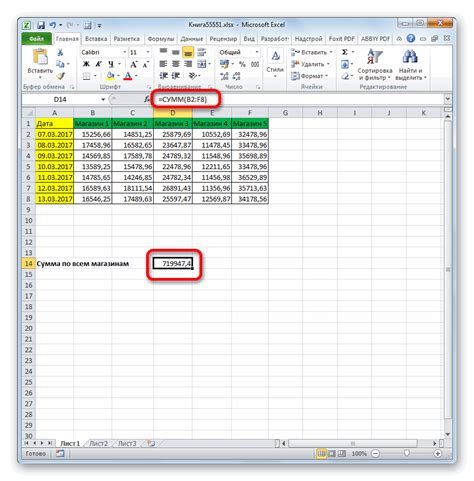Click the Increase font size icon
This screenshot has height=481, width=474.
click(x=134, y=64)
